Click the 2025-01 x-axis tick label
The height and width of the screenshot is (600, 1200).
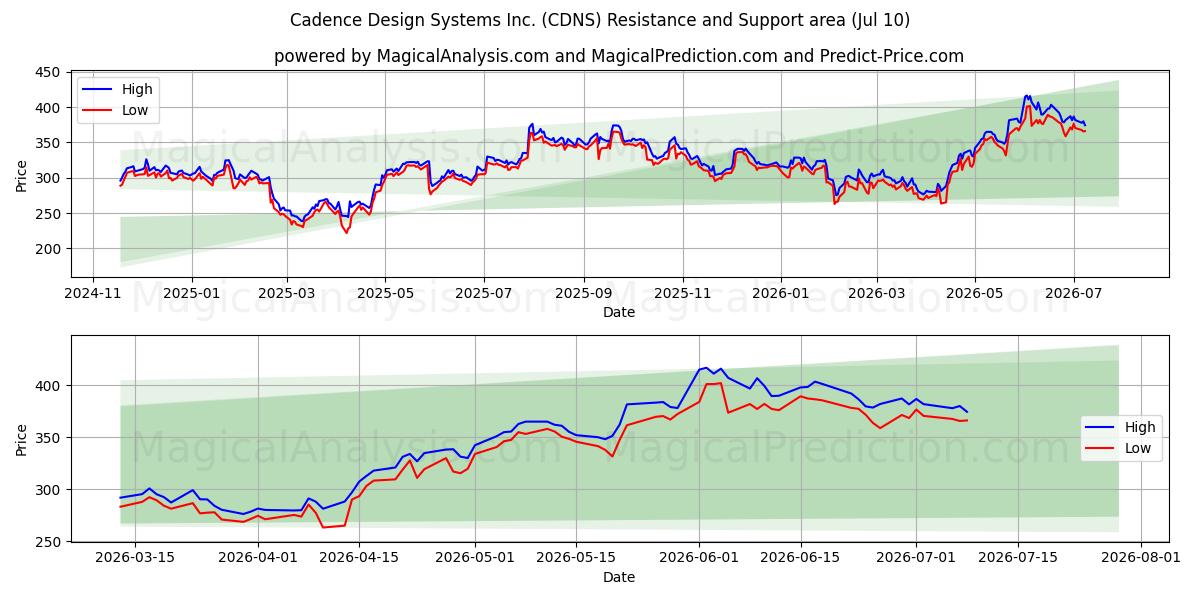(x=191, y=293)
